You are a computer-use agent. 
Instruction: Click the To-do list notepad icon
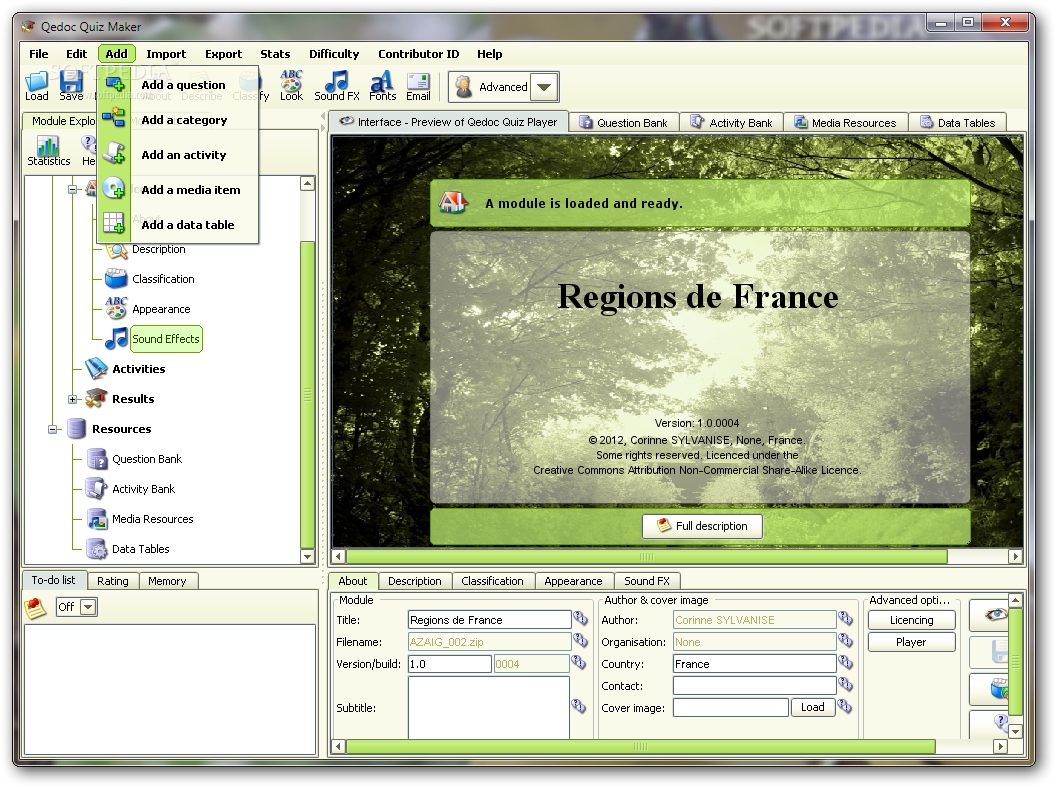click(36, 607)
